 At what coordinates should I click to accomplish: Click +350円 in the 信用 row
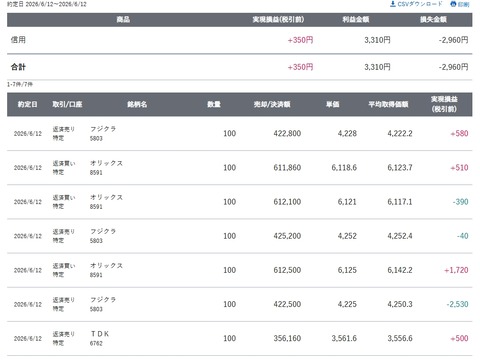300,40
